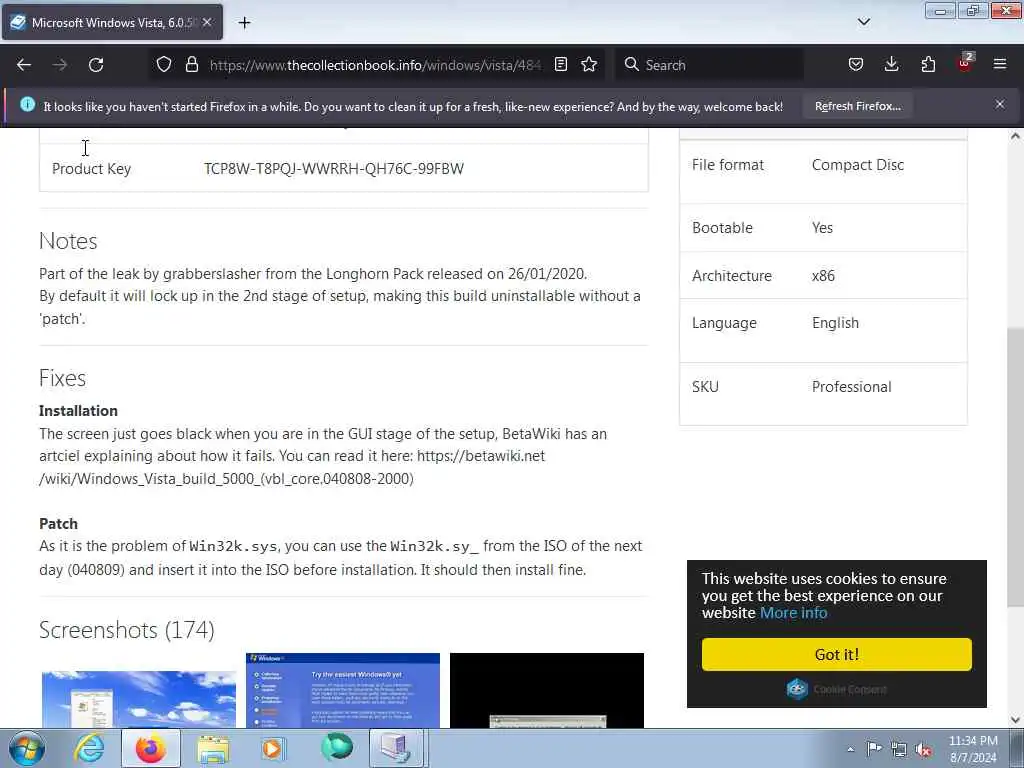1024x768 pixels.
Task: Click the red extension icon with badge 2
Action: pos(965,63)
